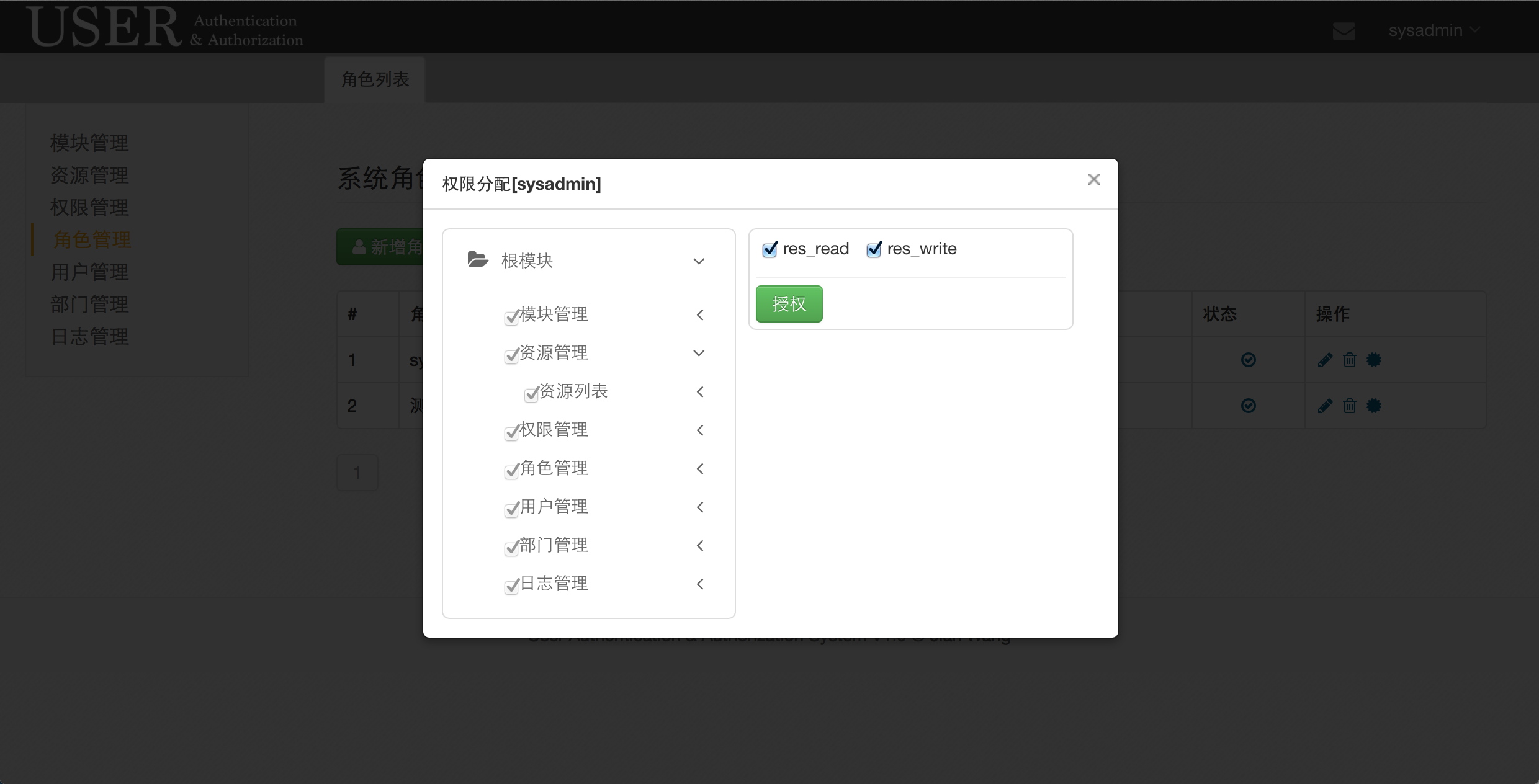Collapse the 资源管理 tree chevron

click(x=699, y=353)
